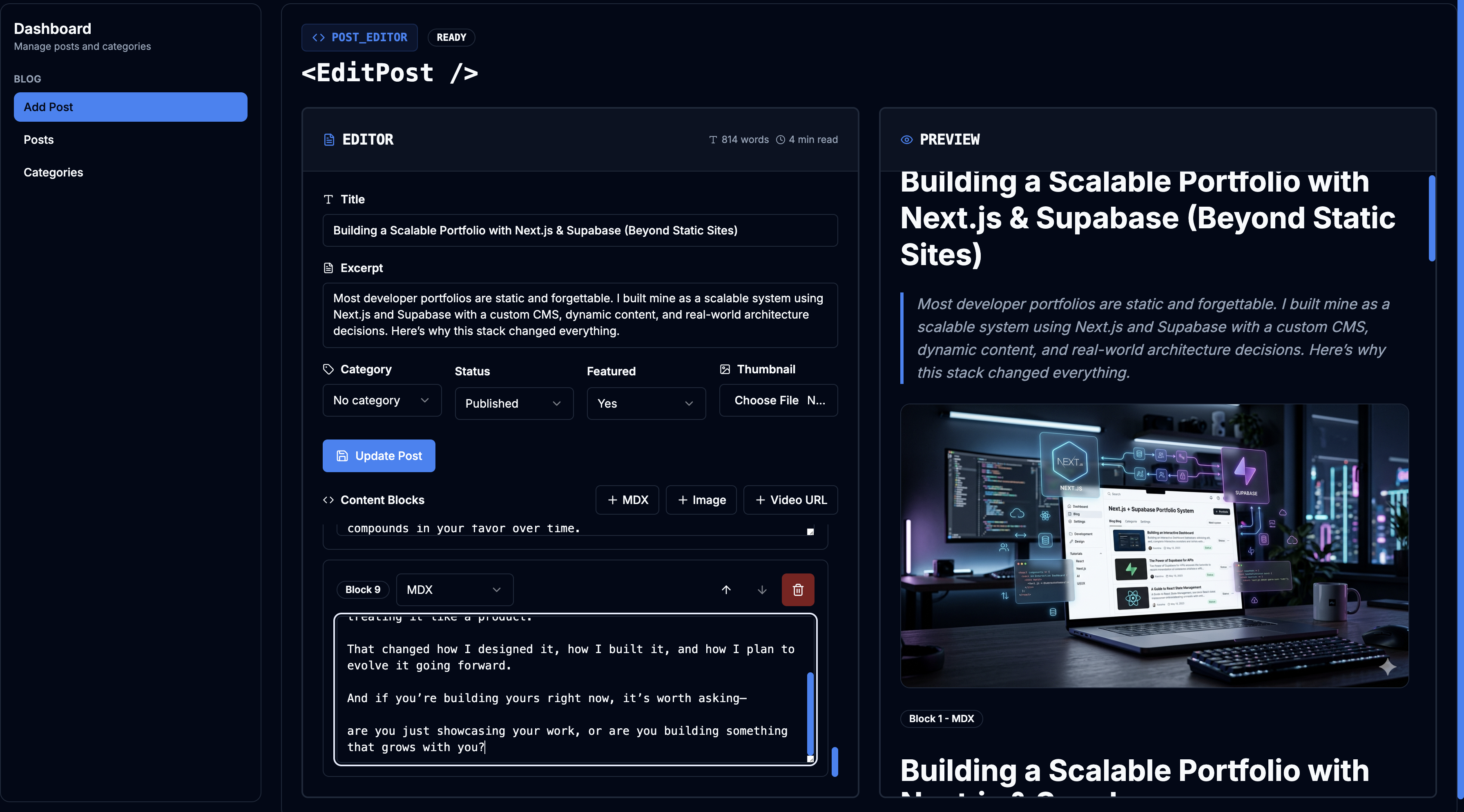Click the content blocks list scrollbar
The height and width of the screenshot is (812, 1464).
(834, 761)
